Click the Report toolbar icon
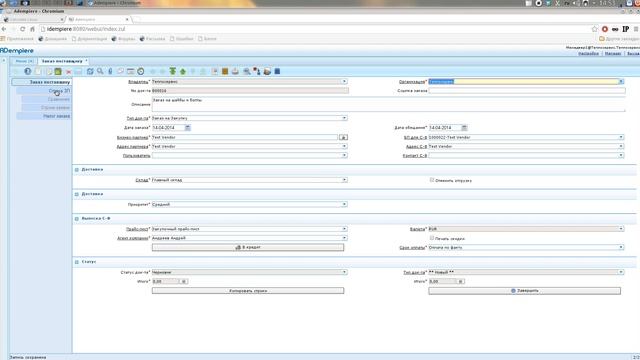 [215, 71]
